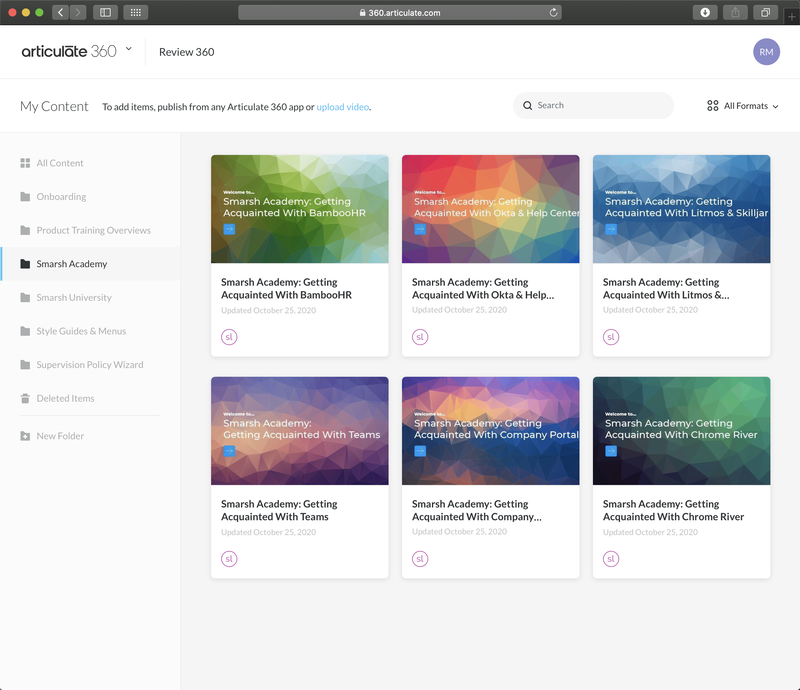This screenshot has height=690, width=800.
Task: Open the Onboarding folder
Action: click(x=61, y=197)
